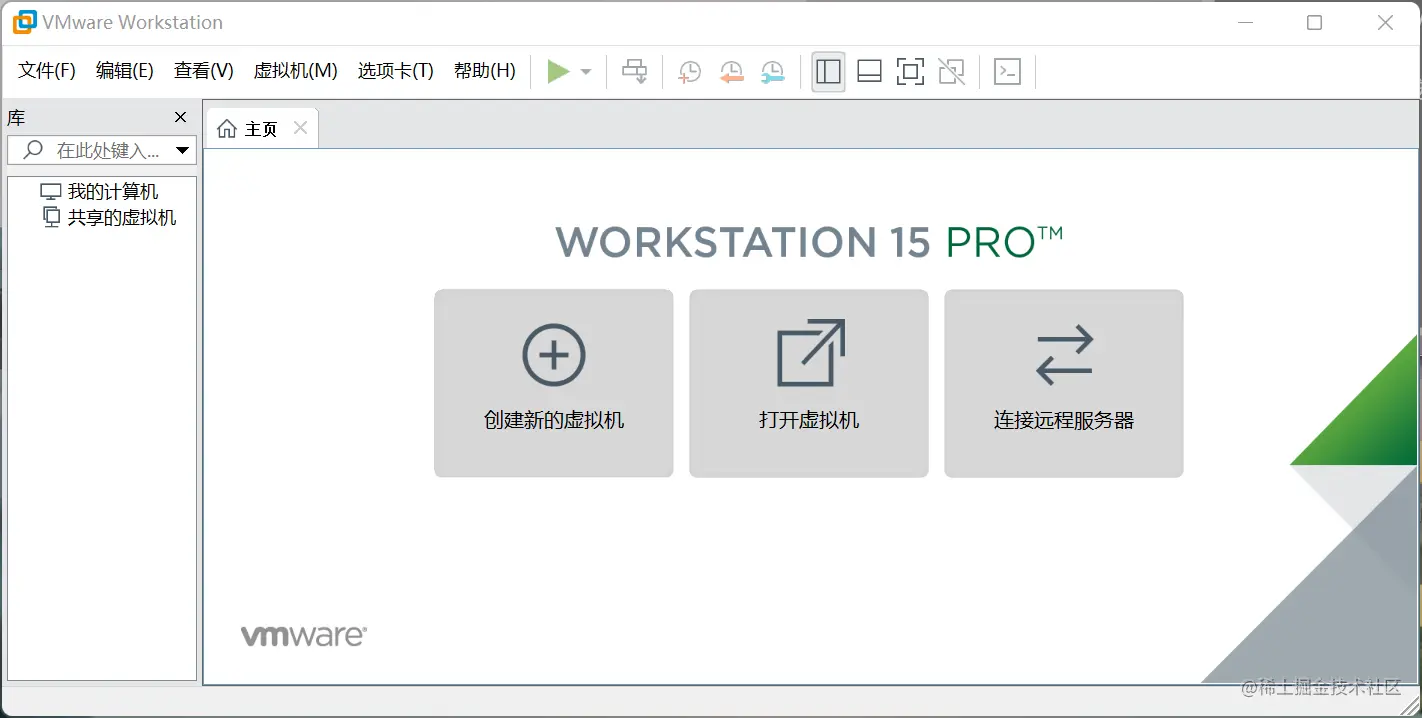This screenshot has width=1422, height=718.
Task: Open the 虚拟机(M) menu
Action: 296,71
